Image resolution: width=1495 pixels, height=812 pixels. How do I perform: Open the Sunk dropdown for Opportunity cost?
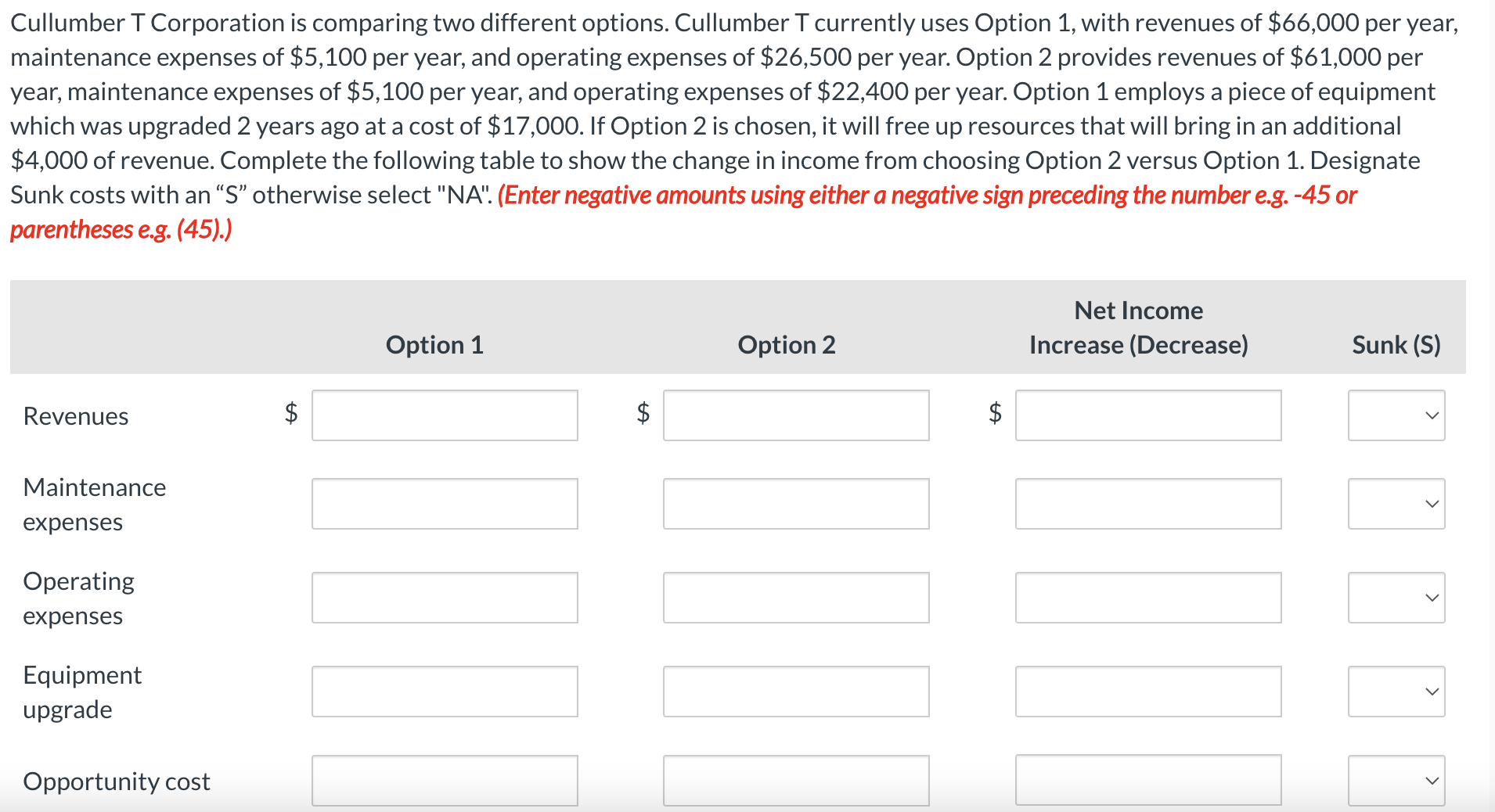(1395, 780)
